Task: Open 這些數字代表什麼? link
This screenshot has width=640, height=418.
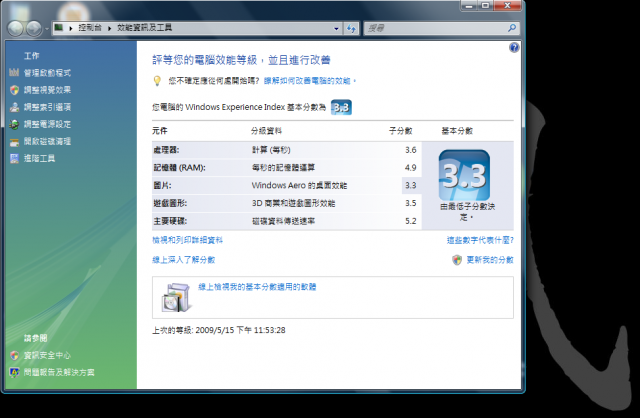Action: (x=480, y=240)
